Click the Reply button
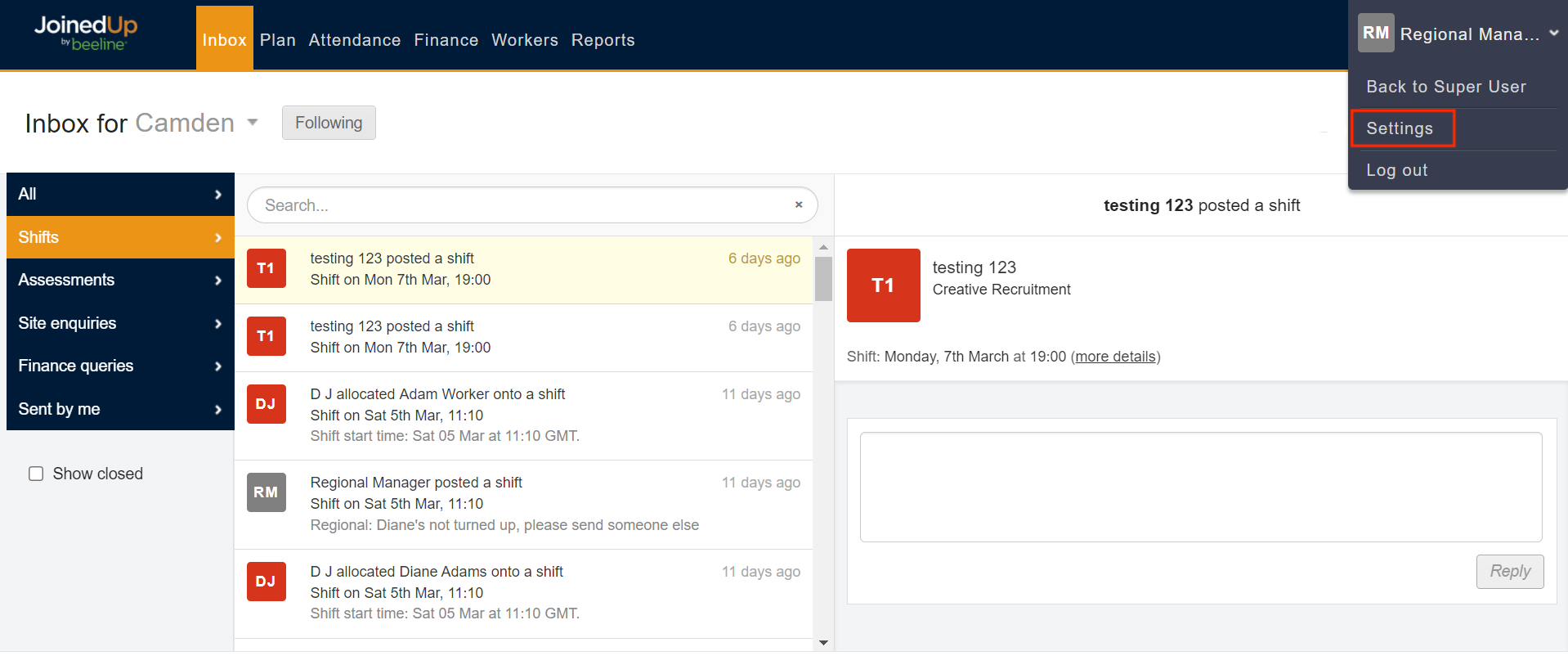Screen dimensions: 1568x665 click(x=1509, y=572)
